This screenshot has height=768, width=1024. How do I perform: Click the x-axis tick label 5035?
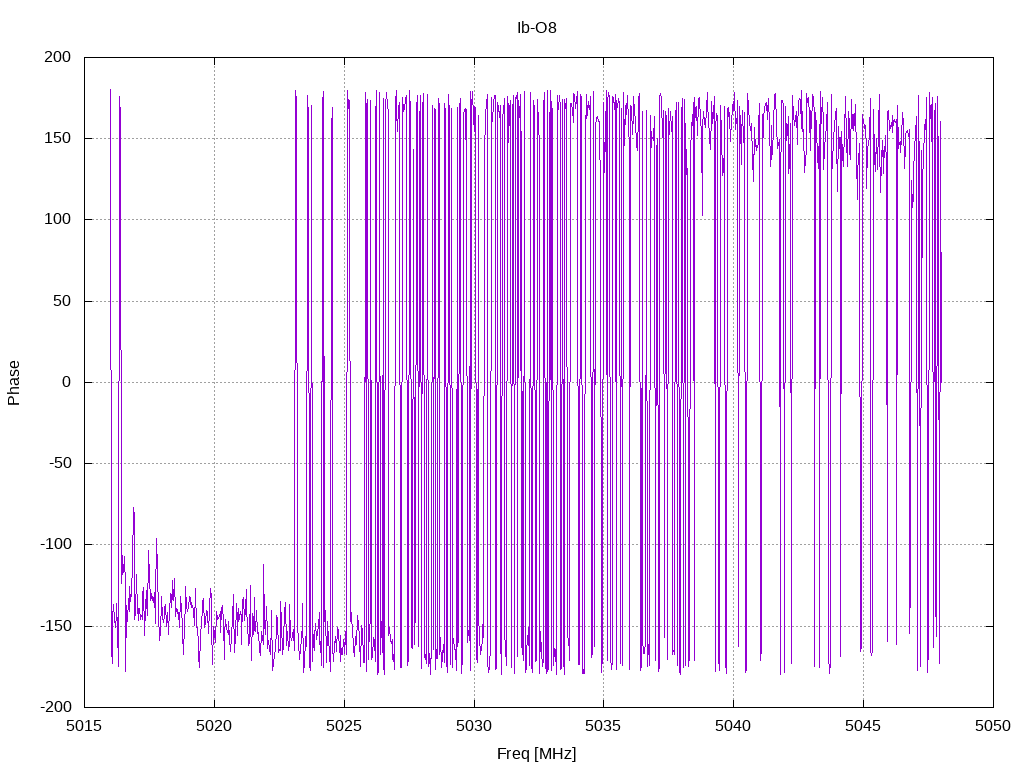[603, 726]
